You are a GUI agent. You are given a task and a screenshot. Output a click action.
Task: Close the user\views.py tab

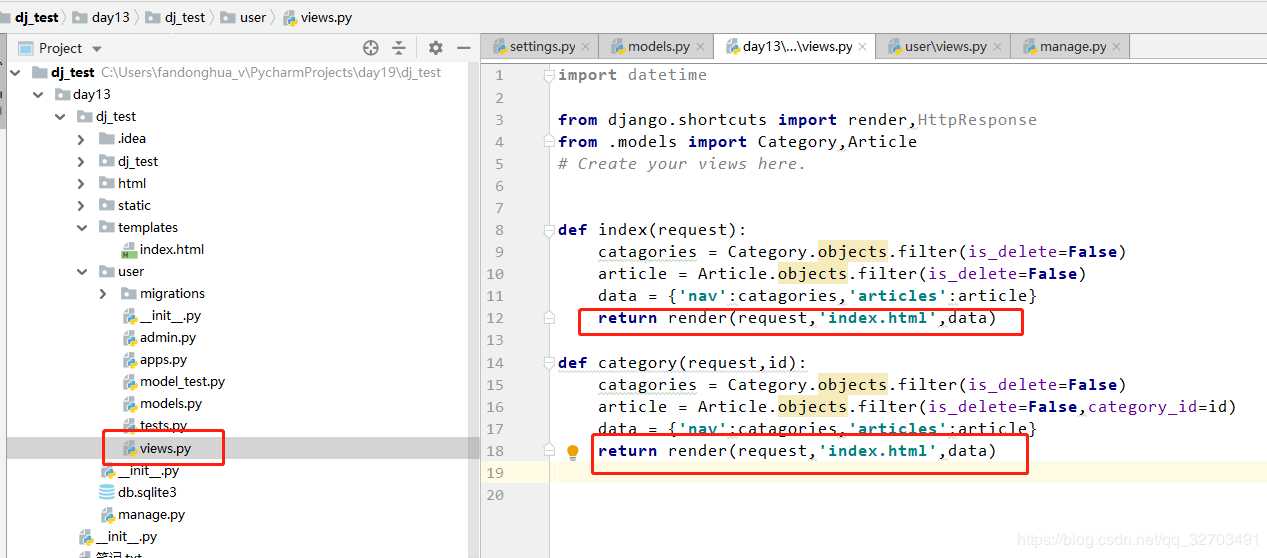point(999,46)
